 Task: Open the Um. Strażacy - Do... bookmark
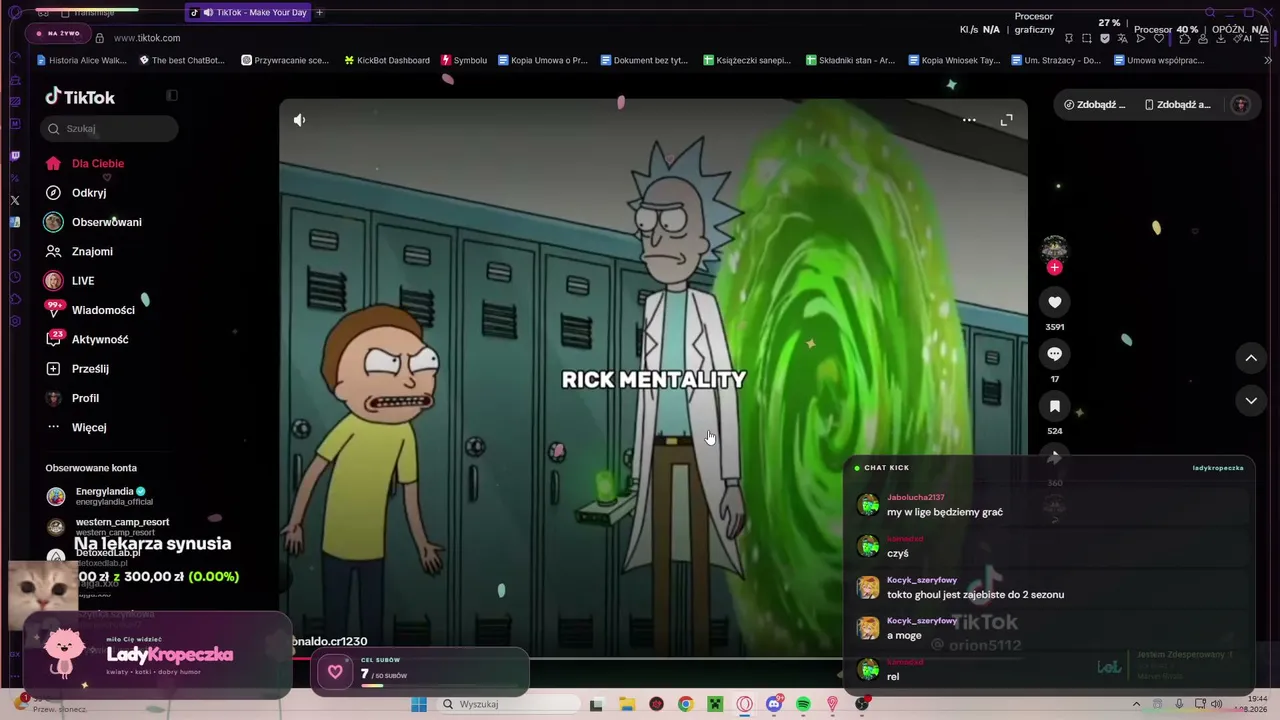(x=1056, y=60)
